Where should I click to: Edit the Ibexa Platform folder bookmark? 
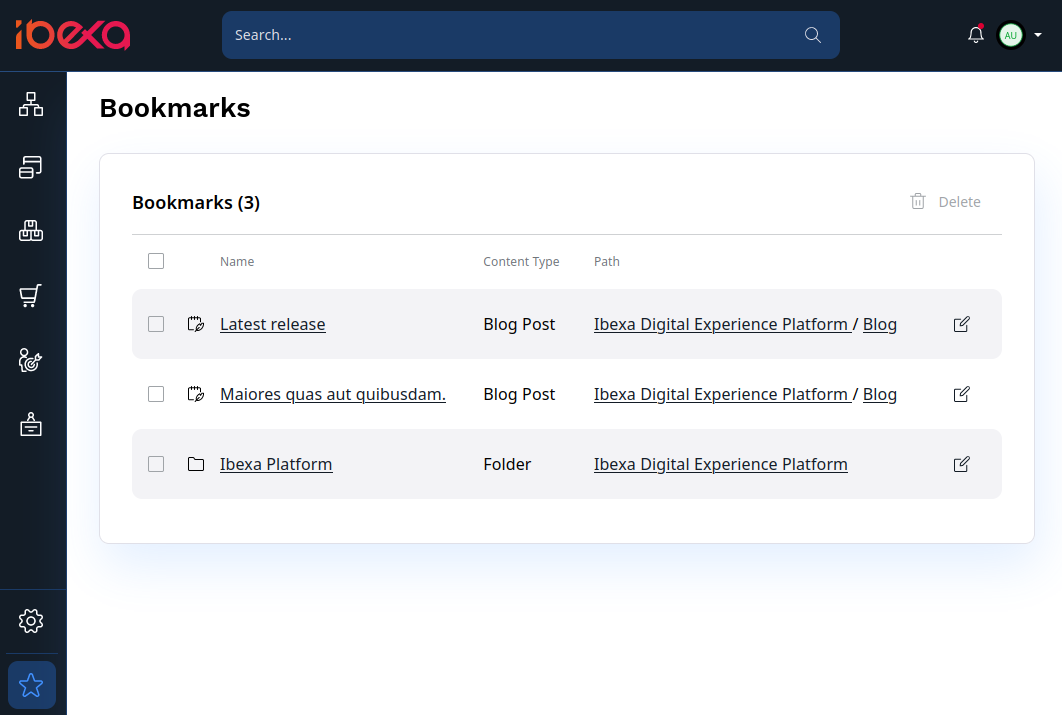962,464
